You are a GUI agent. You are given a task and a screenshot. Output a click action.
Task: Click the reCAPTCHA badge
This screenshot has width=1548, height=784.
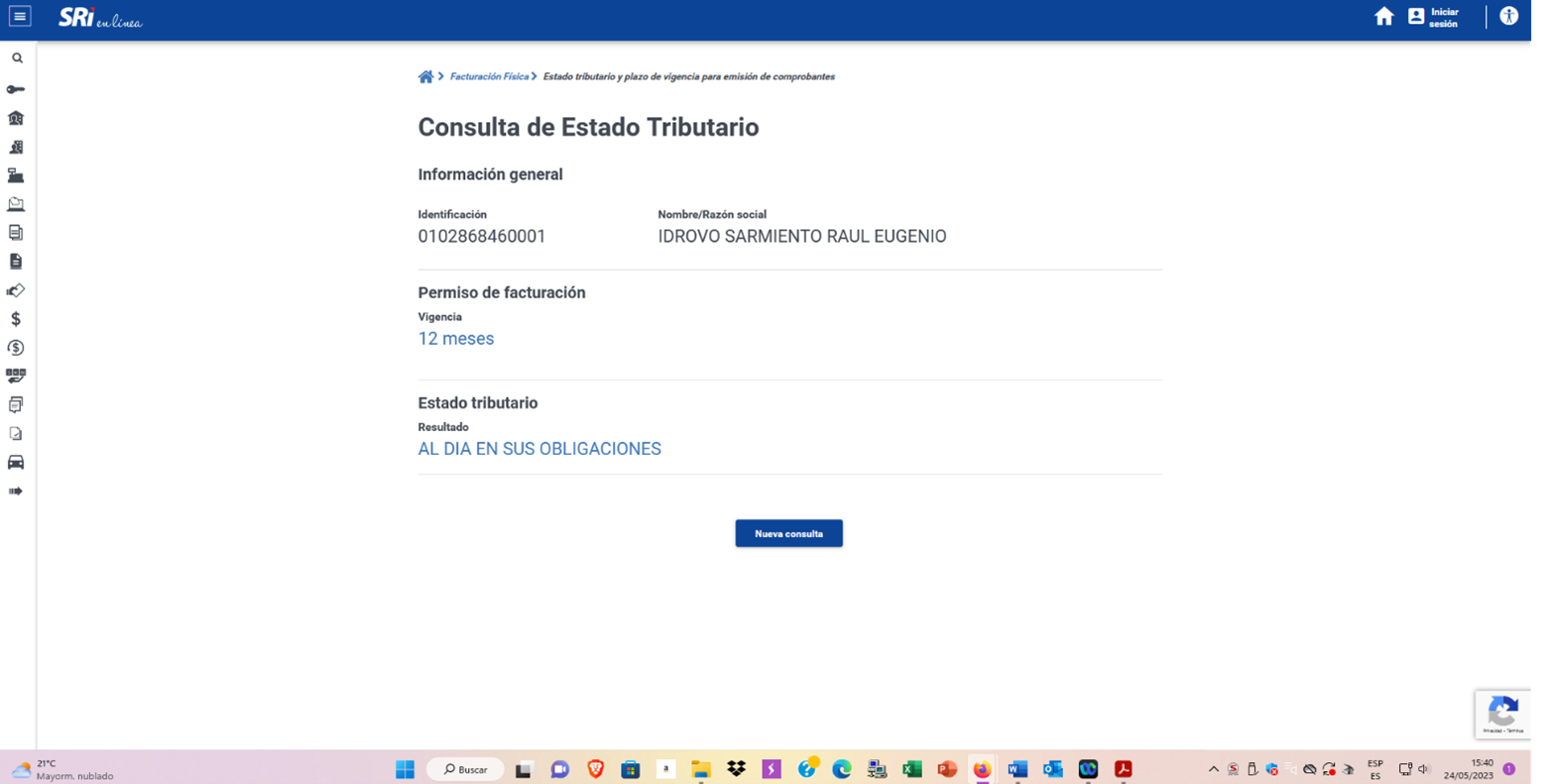click(1502, 714)
